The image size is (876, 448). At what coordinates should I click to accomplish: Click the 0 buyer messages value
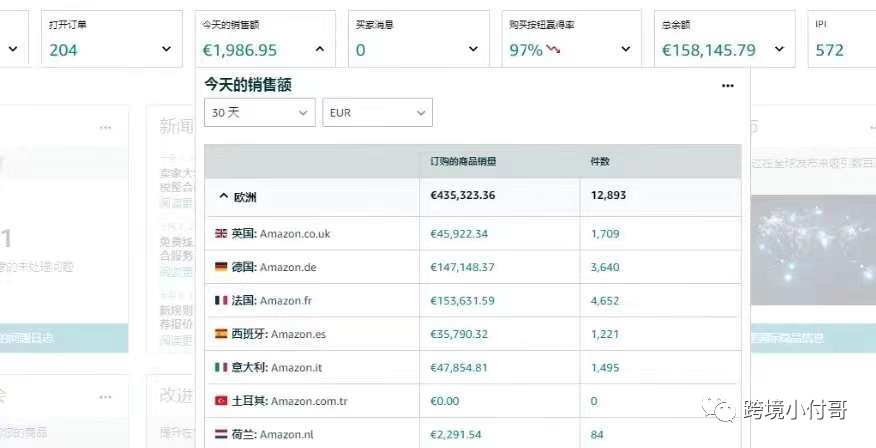(x=360, y=50)
